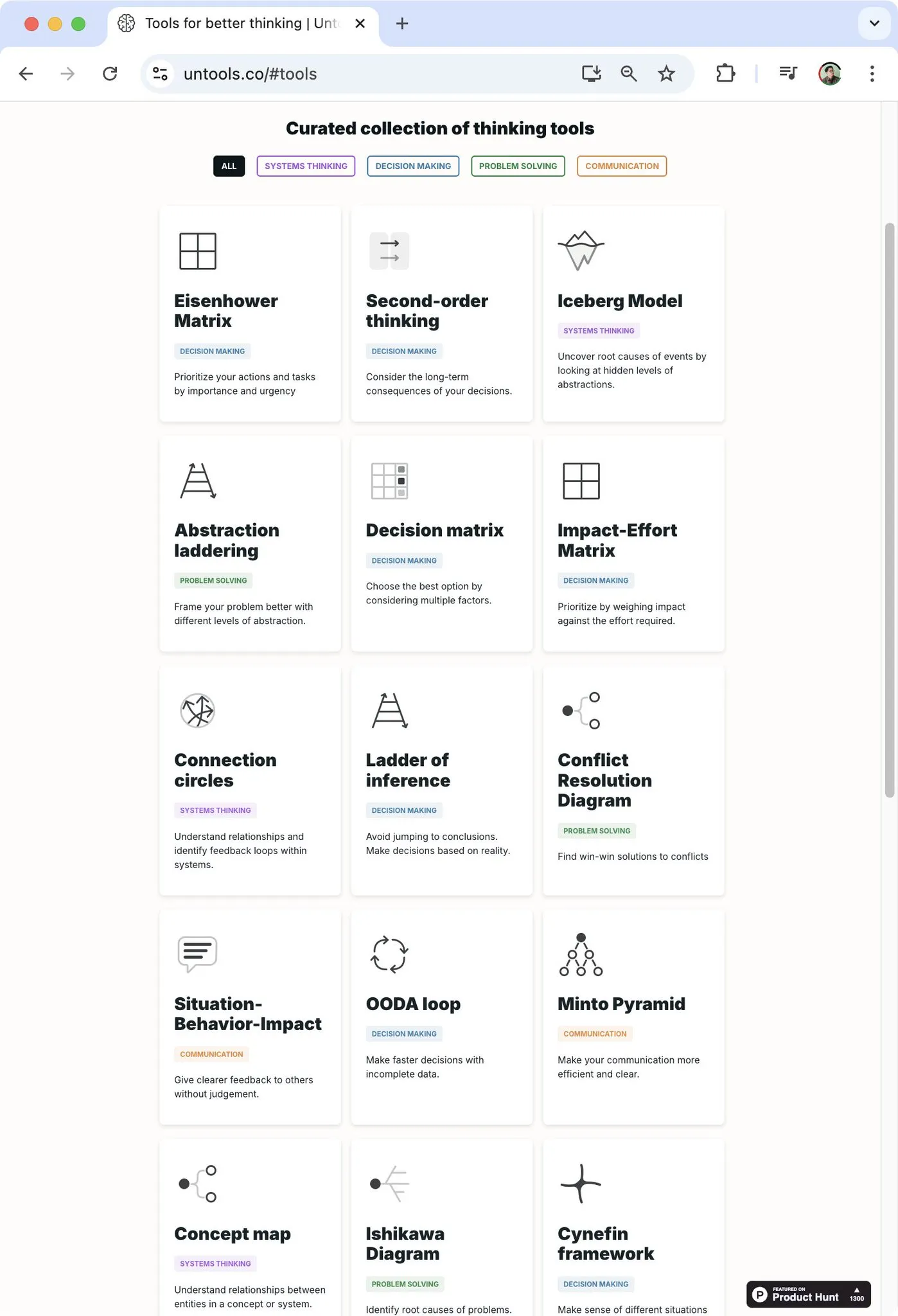Screen dimensions: 898x1316
Task: Click the Connection circles sphere icon
Action: point(197,710)
